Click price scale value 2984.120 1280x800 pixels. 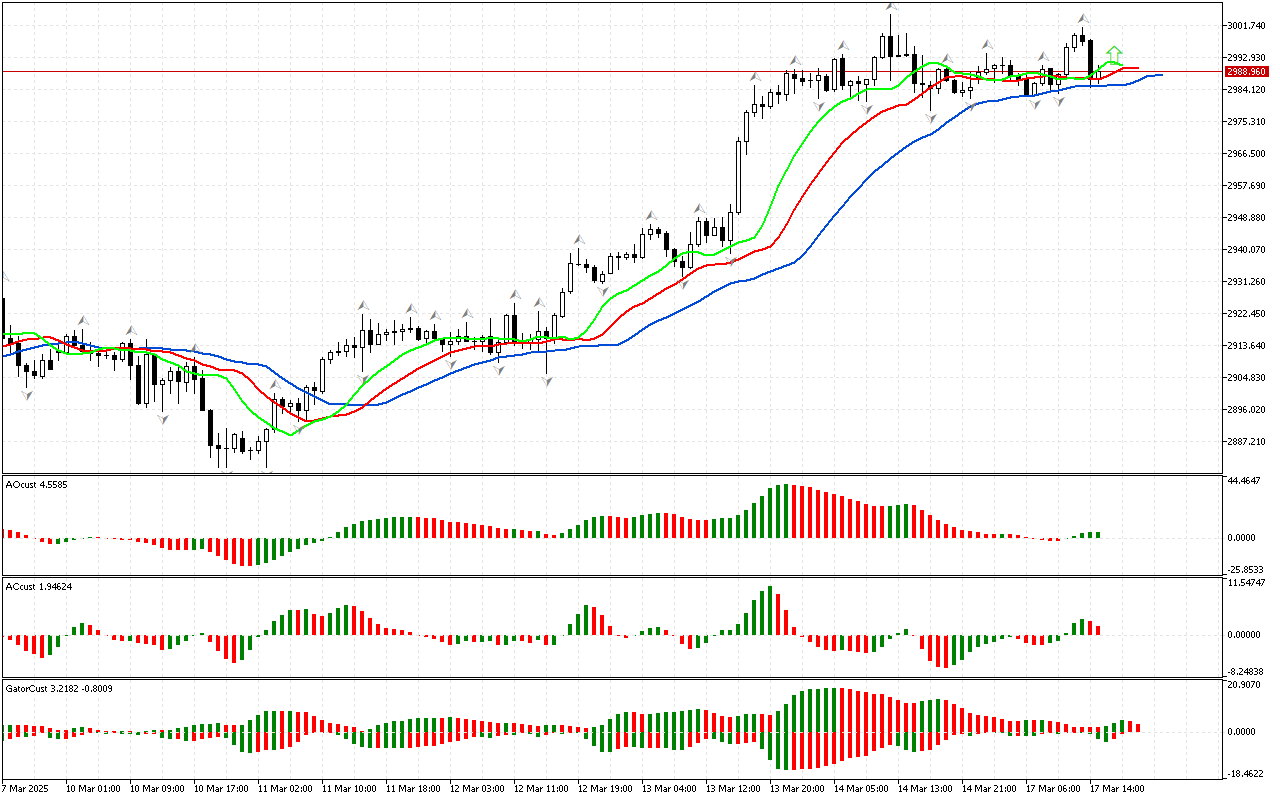(x=1249, y=89)
